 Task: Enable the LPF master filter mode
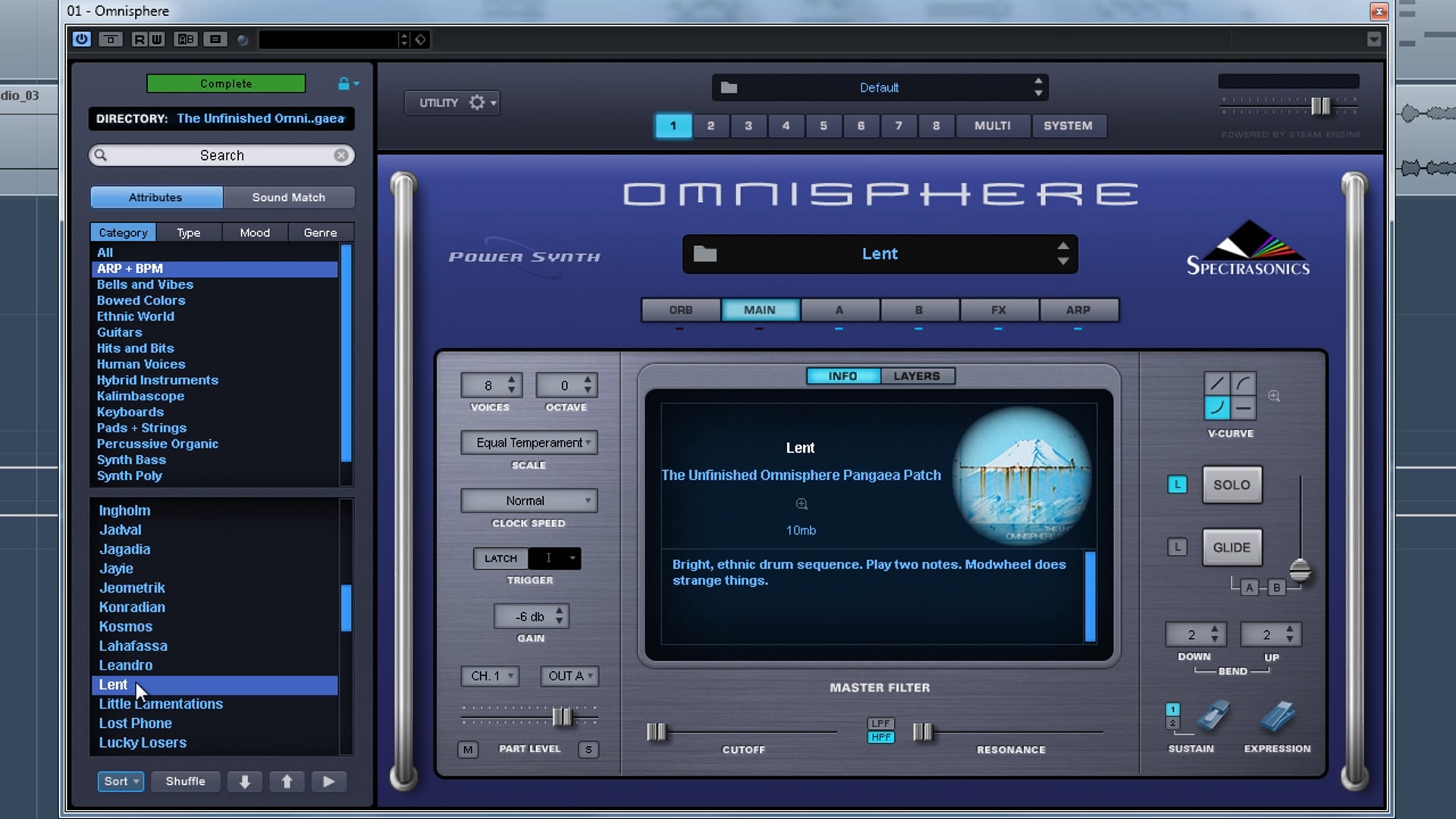click(880, 723)
